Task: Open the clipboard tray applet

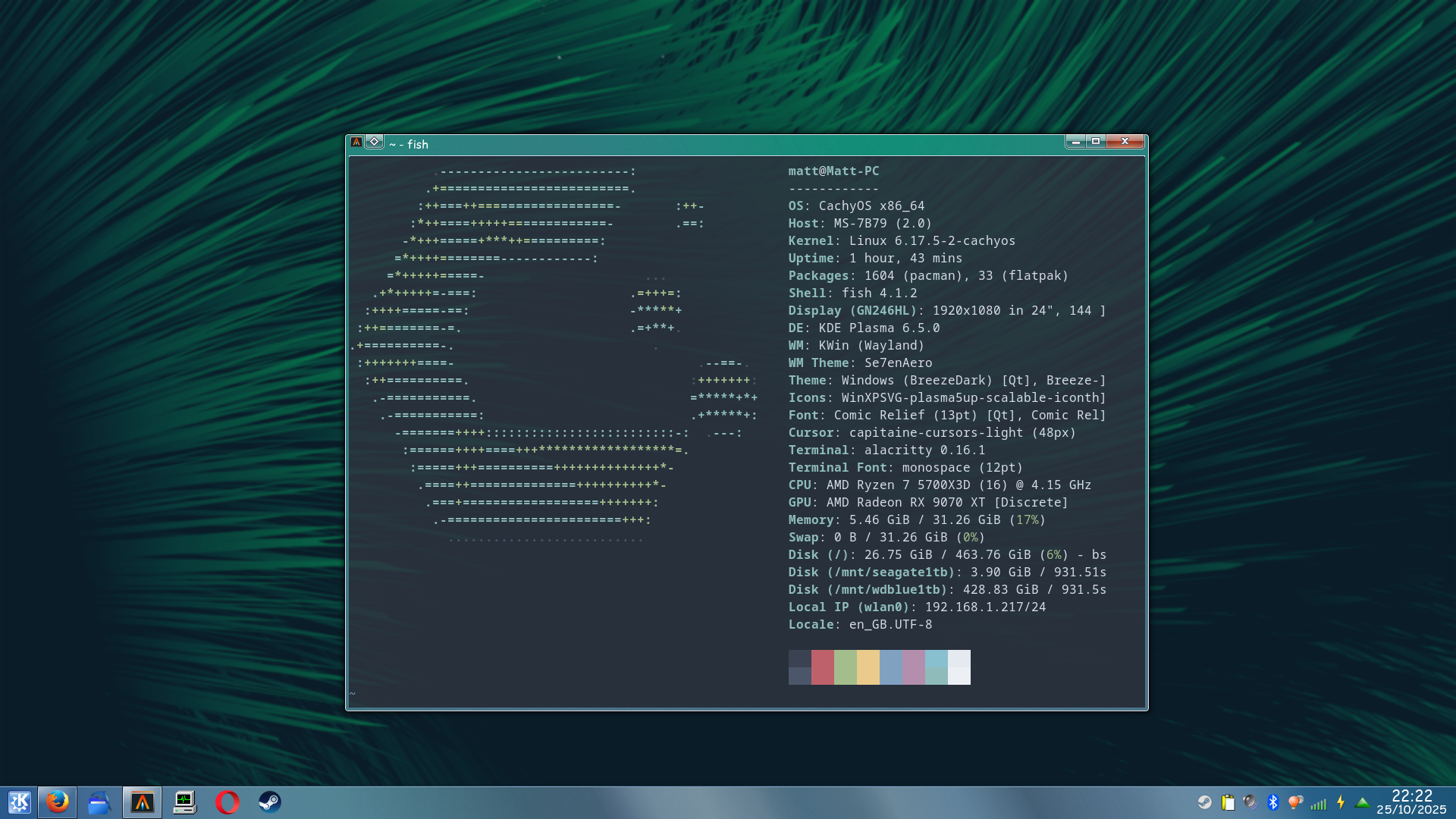Action: pyautogui.click(x=1228, y=802)
